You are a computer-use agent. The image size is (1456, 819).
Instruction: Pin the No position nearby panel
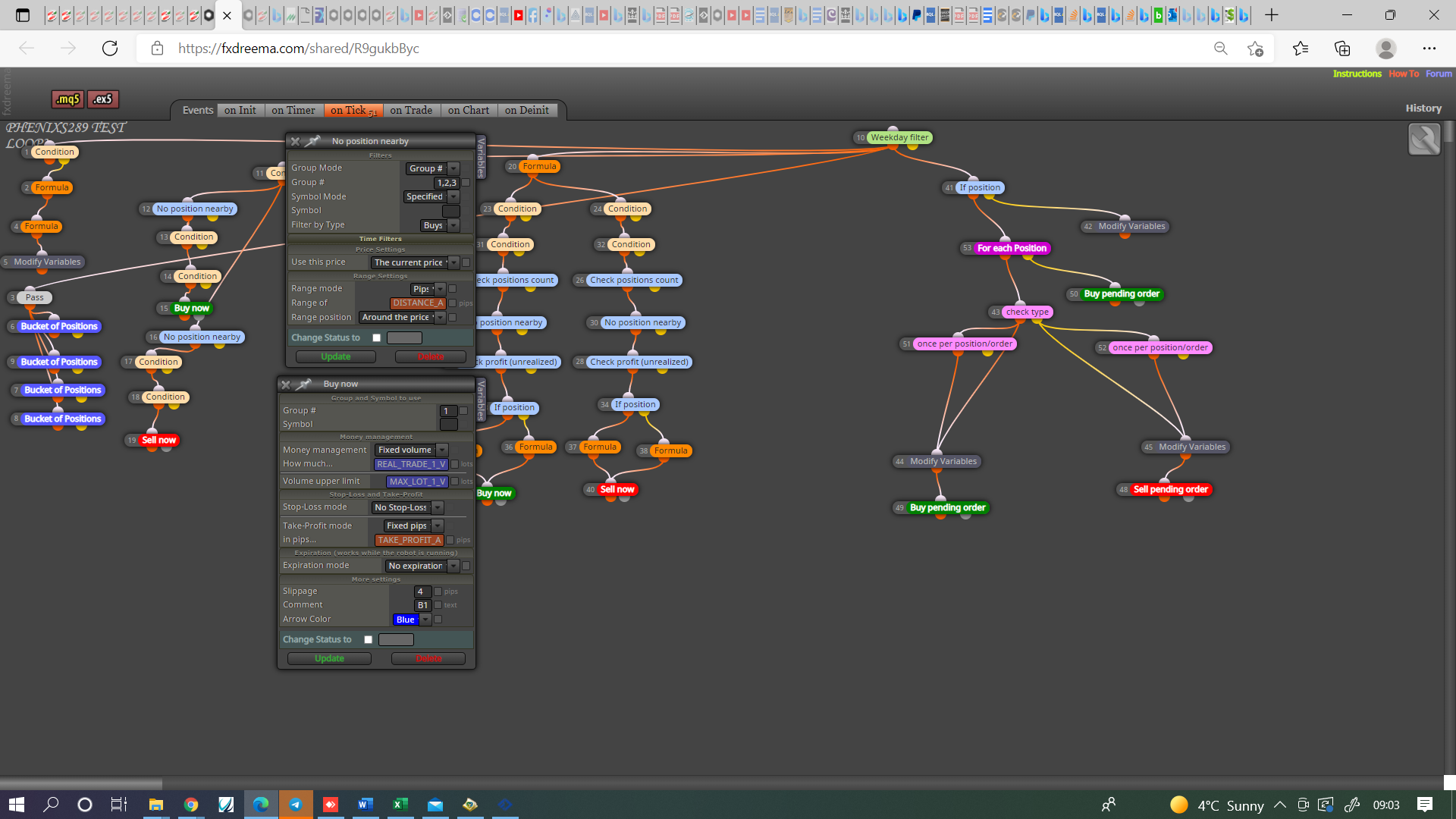(312, 141)
